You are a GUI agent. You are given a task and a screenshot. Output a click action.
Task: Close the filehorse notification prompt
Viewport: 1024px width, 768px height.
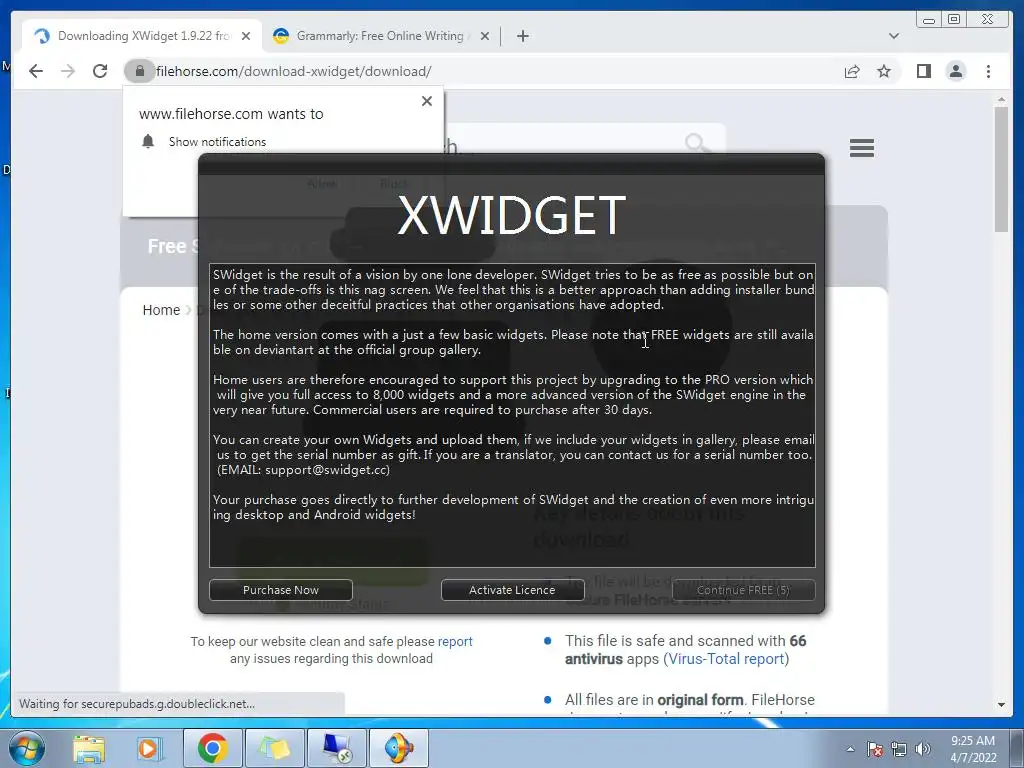426,101
